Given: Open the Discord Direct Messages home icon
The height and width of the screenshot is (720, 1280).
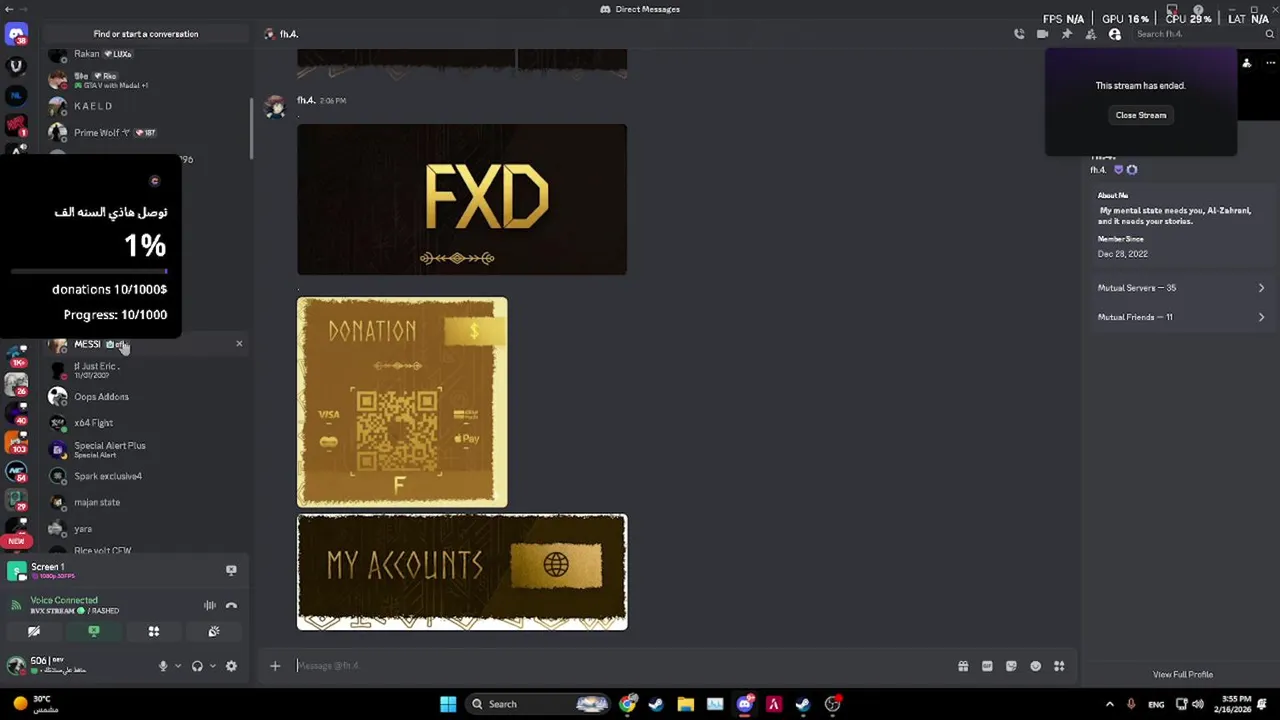Looking at the screenshot, I should (16, 36).
